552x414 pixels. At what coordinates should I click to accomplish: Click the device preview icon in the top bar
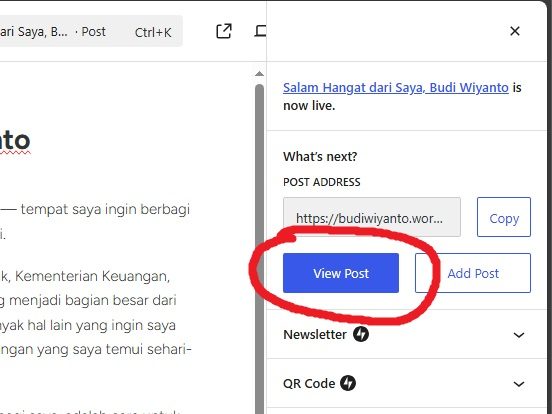point(261,31)
